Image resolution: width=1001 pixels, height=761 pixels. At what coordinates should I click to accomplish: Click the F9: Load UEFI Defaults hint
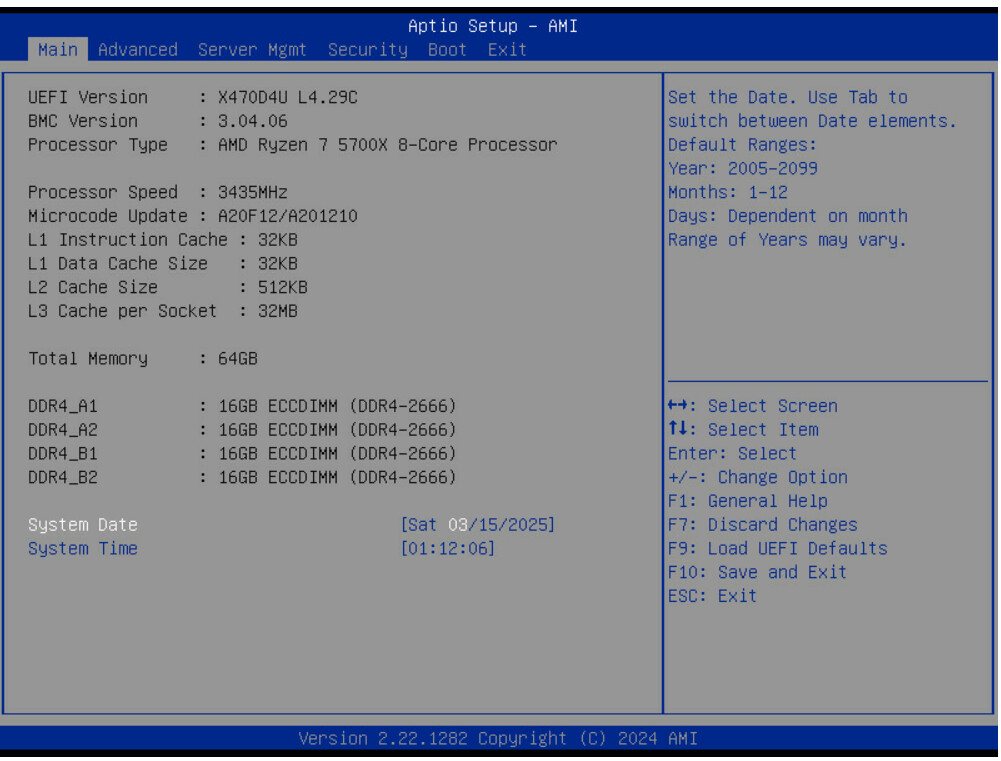(778, 548)
